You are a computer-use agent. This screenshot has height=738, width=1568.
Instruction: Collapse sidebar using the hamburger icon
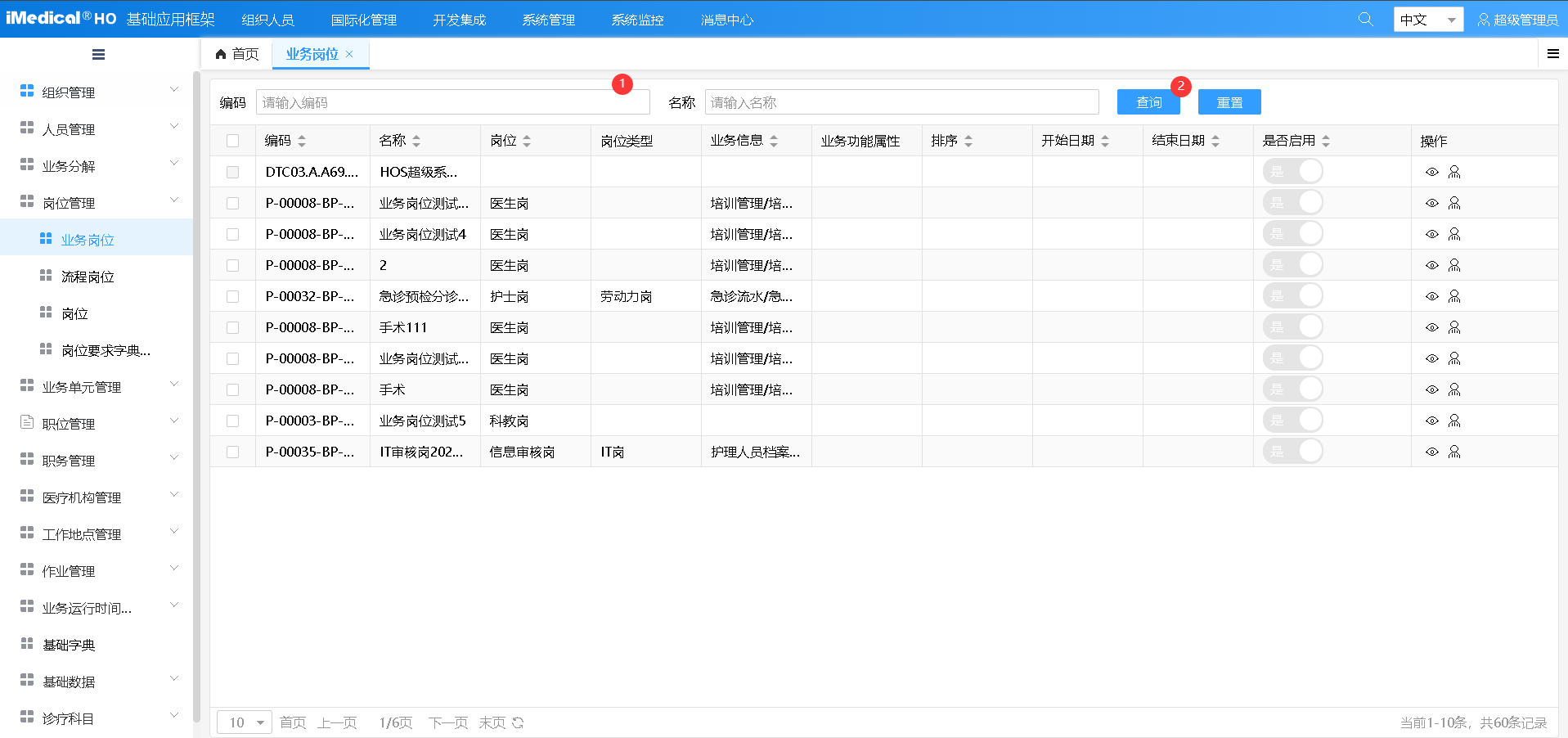[98, 55]
